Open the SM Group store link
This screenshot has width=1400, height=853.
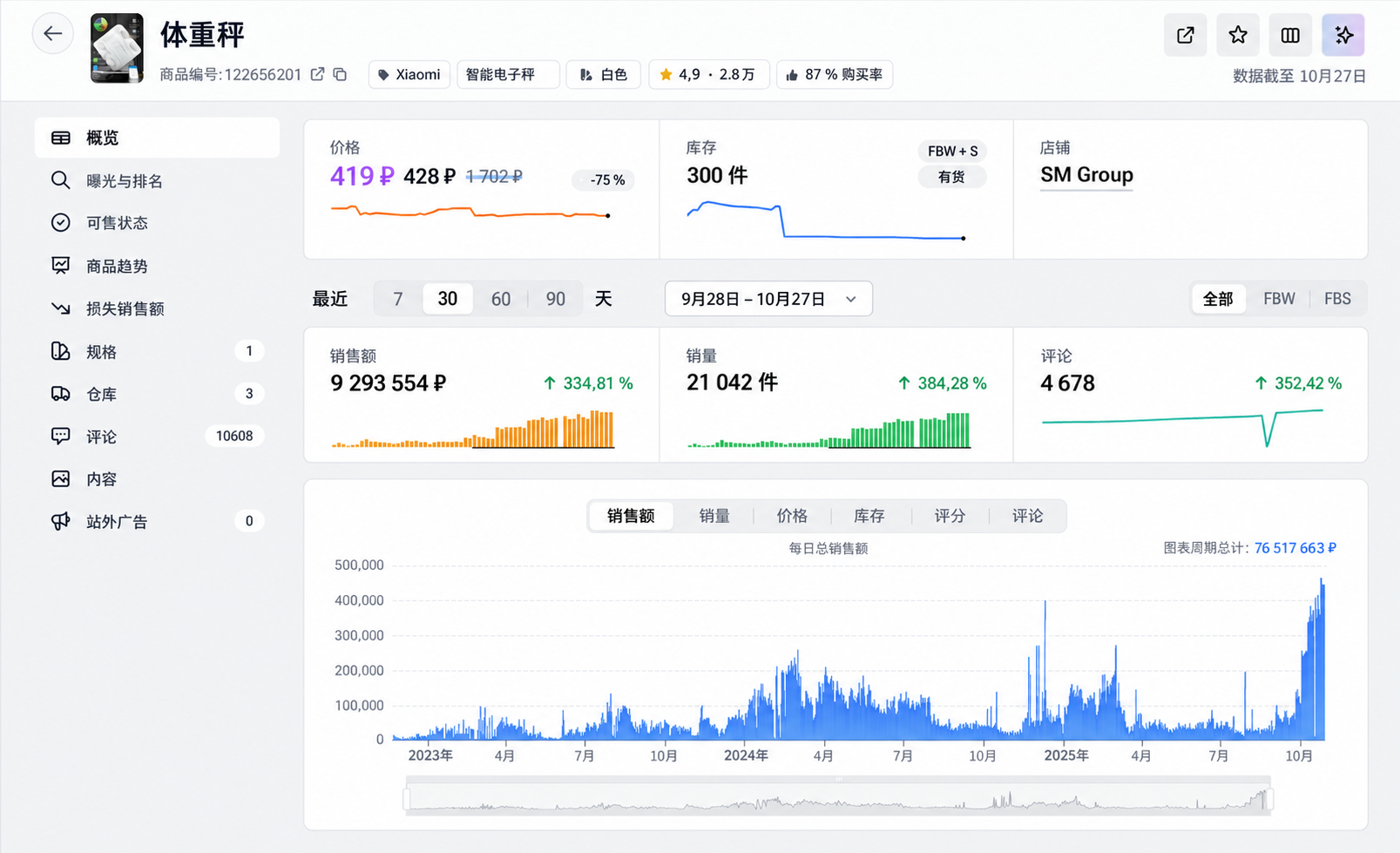(x=1086, y=175)
